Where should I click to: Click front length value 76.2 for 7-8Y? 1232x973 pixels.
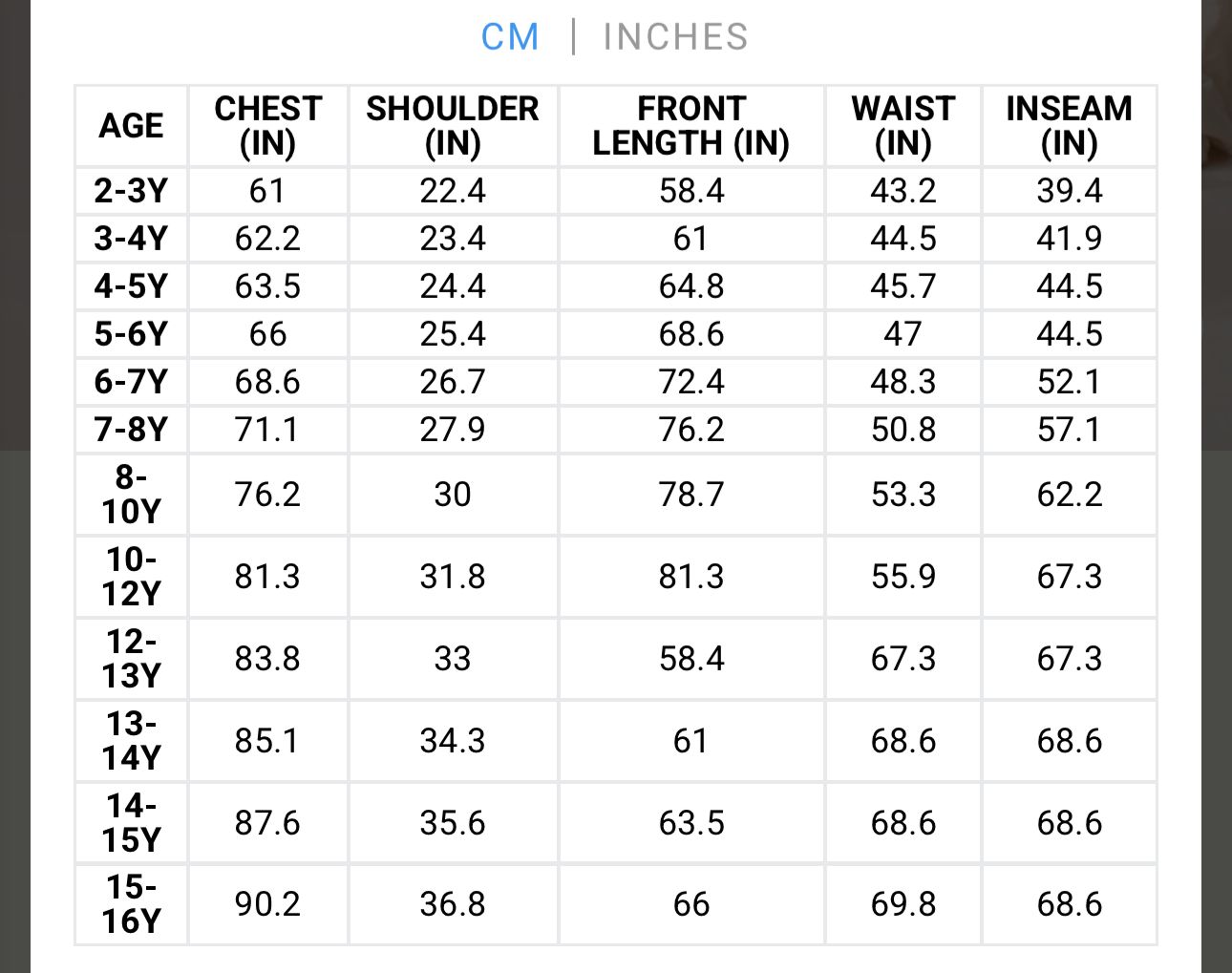click(x=691, y=430)
